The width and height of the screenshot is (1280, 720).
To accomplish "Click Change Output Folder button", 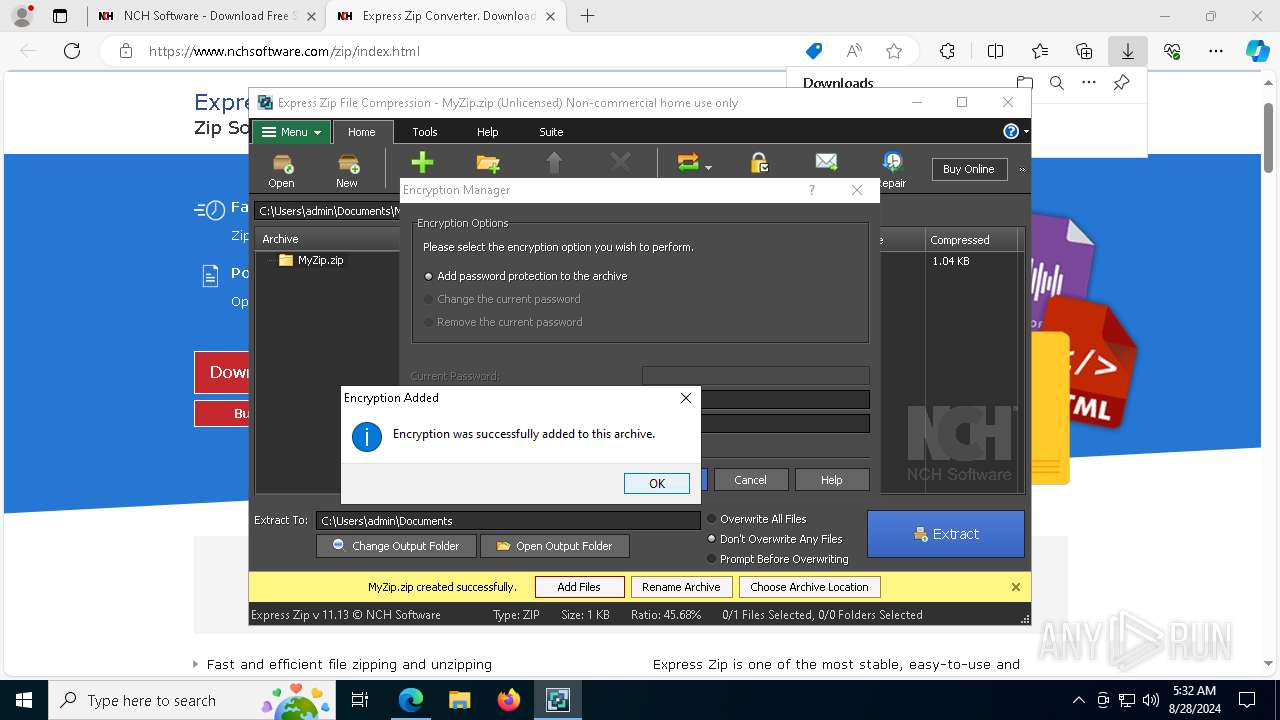I will coord(395,546).
